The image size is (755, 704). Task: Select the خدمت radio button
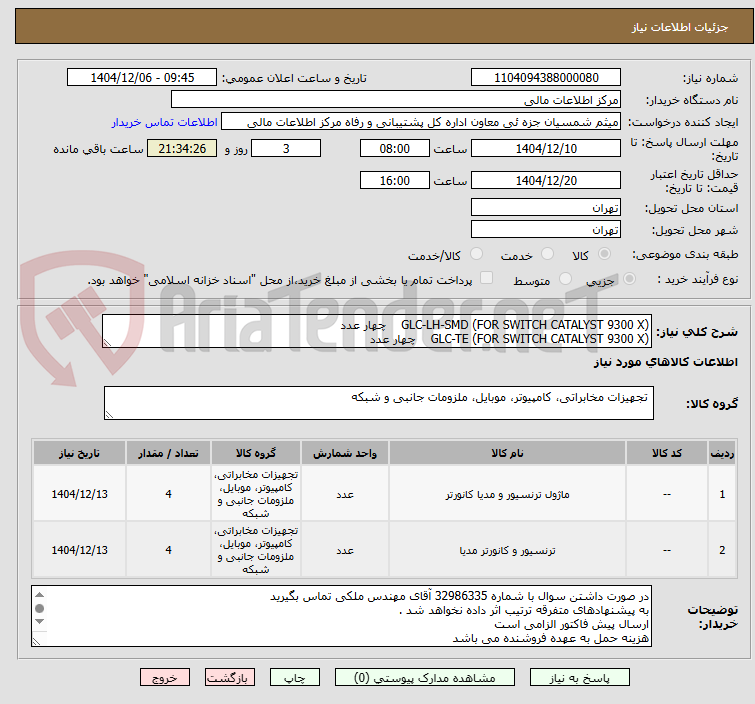click(547, 254)
